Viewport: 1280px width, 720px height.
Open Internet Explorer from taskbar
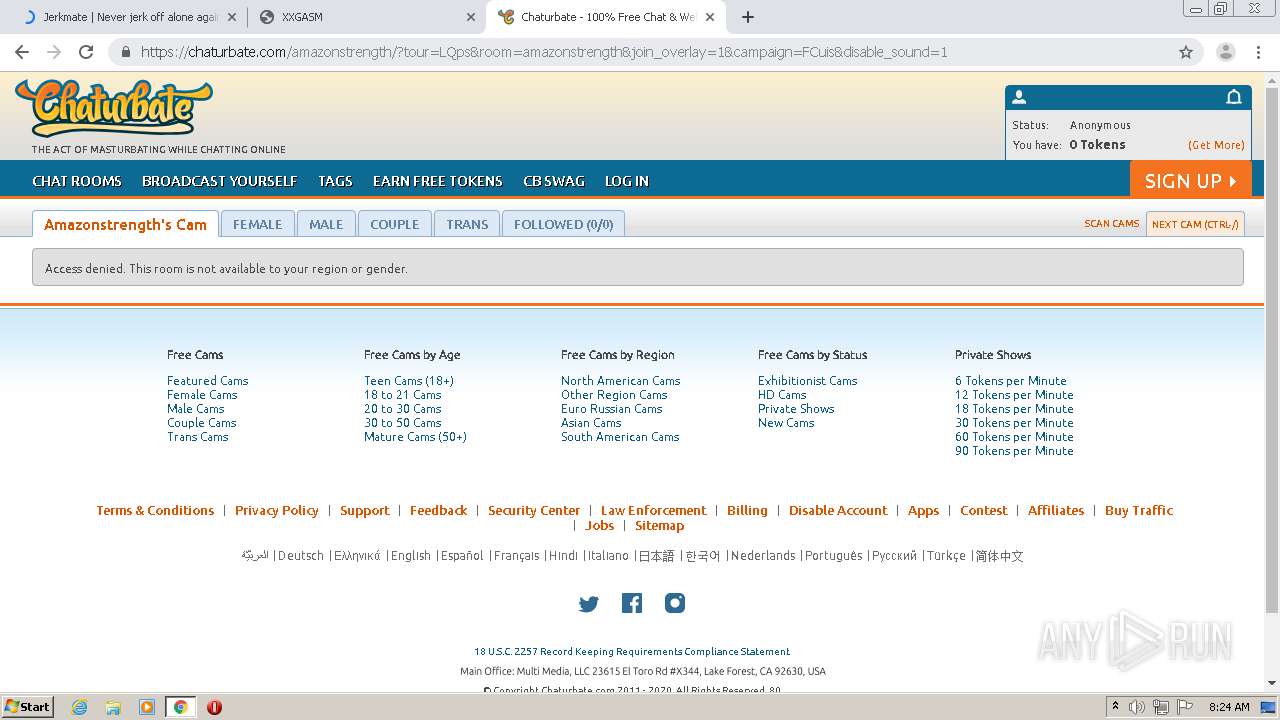click(x=79, y=707)
